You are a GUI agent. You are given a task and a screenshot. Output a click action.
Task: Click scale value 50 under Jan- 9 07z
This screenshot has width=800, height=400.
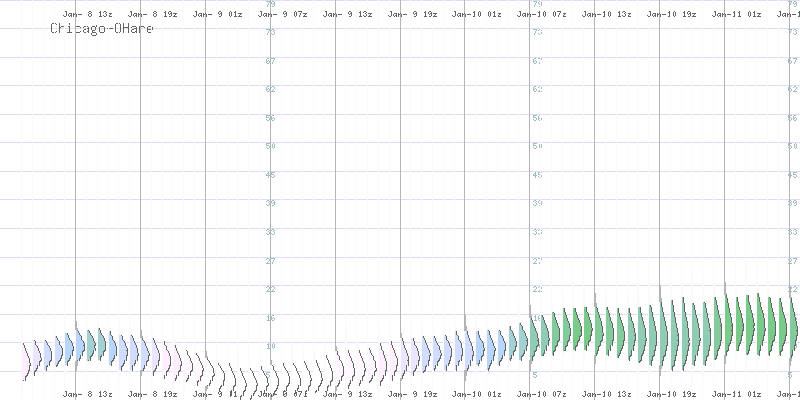pyautogui.click(x=270, y=147)
